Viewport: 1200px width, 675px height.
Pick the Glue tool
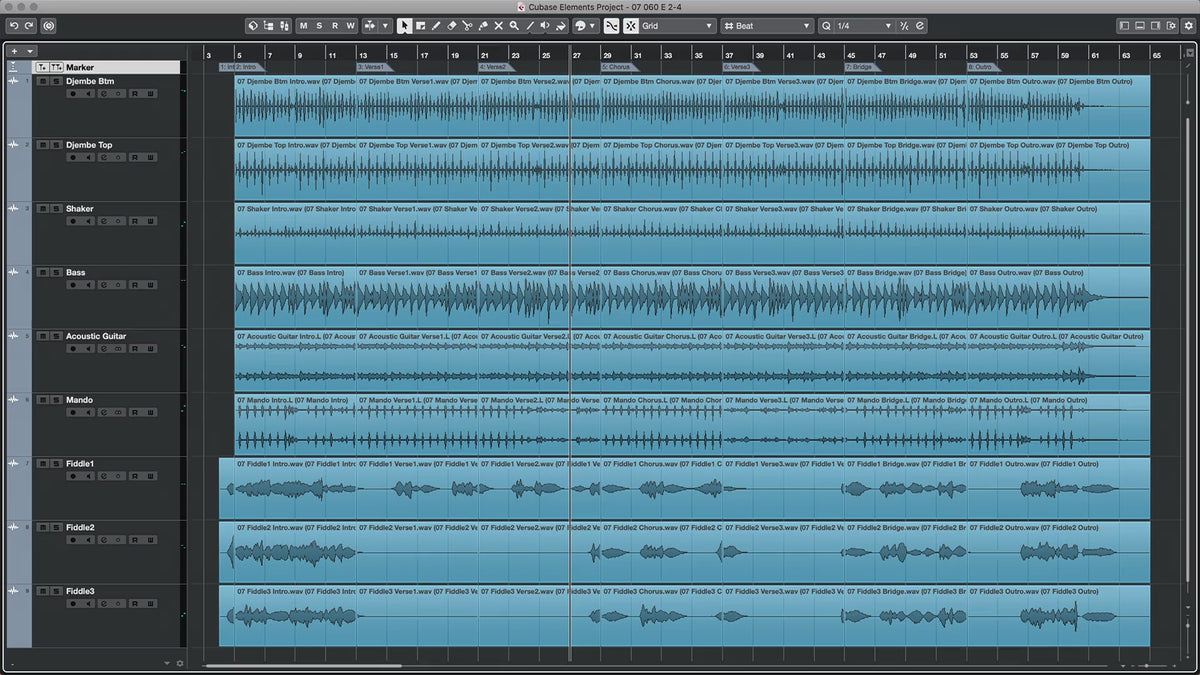(483, 26)
